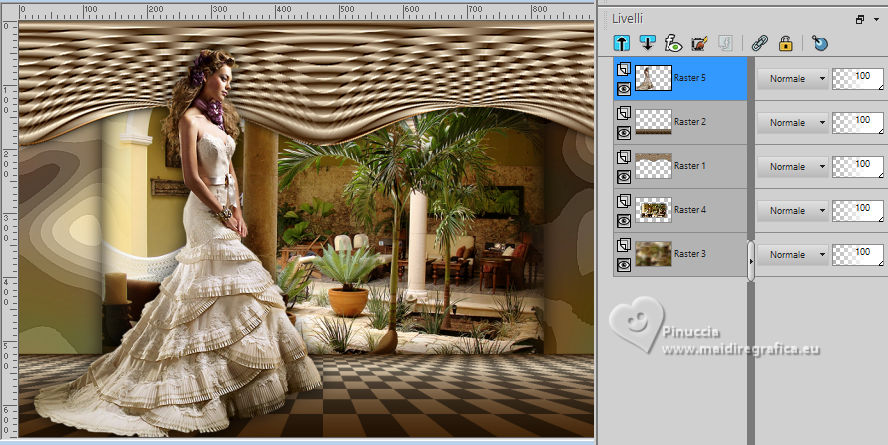Image resolution: width=888 pixels, height=445 pixels.
Task: Click the move layer up icon
Action: point(621,43)
